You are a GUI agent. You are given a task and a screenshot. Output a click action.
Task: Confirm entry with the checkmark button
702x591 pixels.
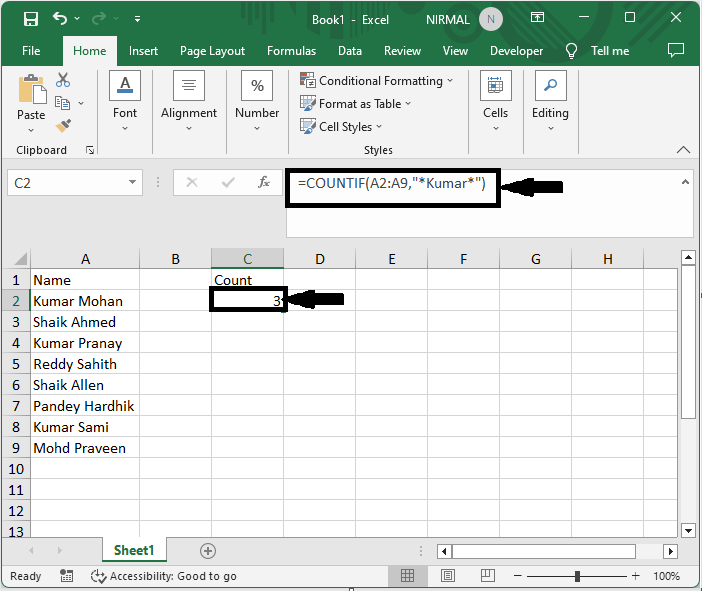(228, 182)
